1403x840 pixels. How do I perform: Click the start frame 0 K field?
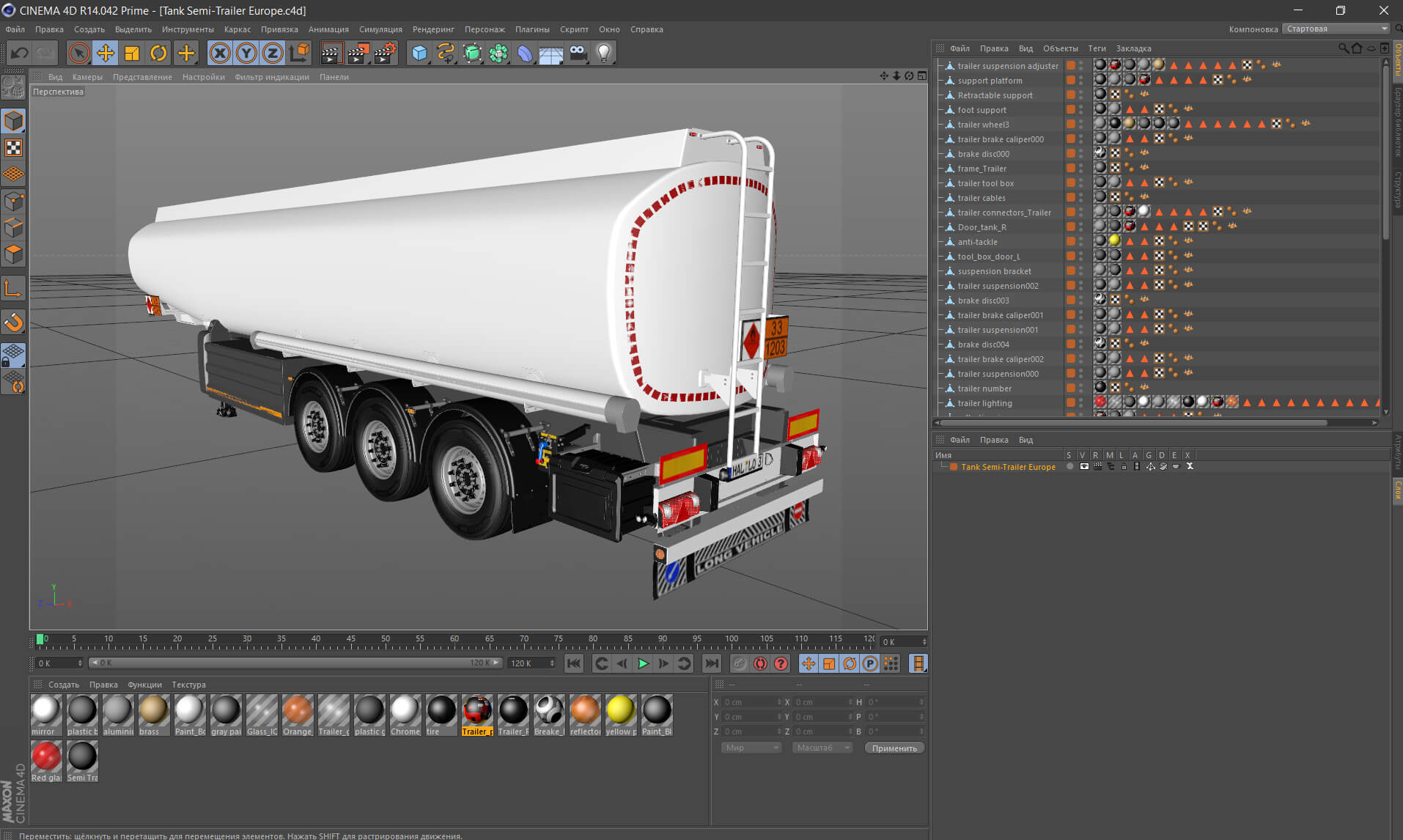(x=59, y=663)
